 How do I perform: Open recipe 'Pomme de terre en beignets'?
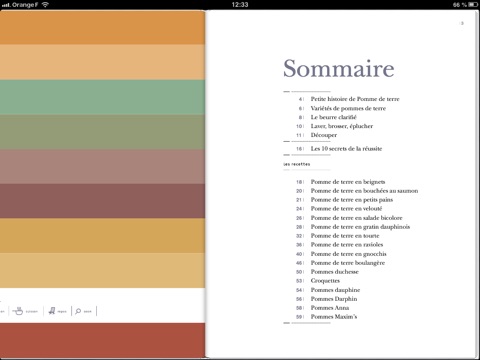pyautogui.click(x=348, y=182)
